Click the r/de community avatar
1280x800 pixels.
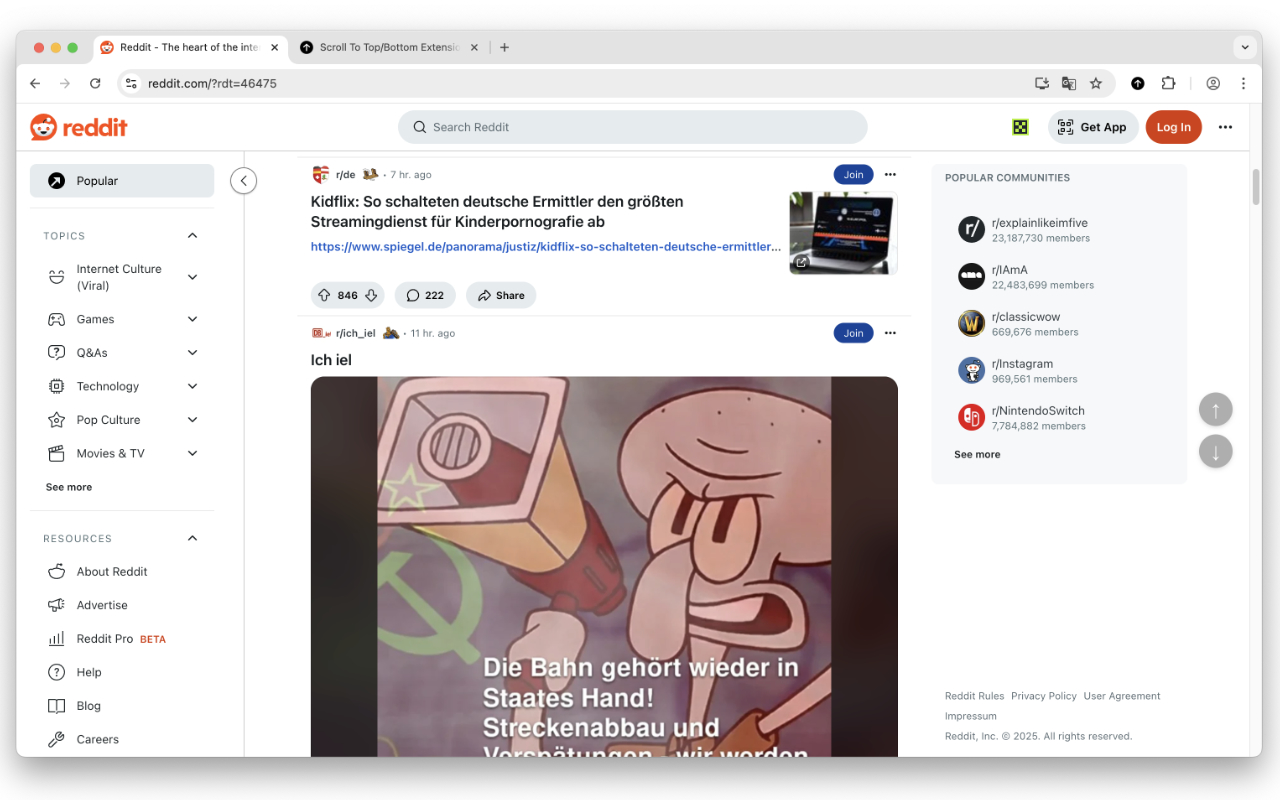(320, 175)
